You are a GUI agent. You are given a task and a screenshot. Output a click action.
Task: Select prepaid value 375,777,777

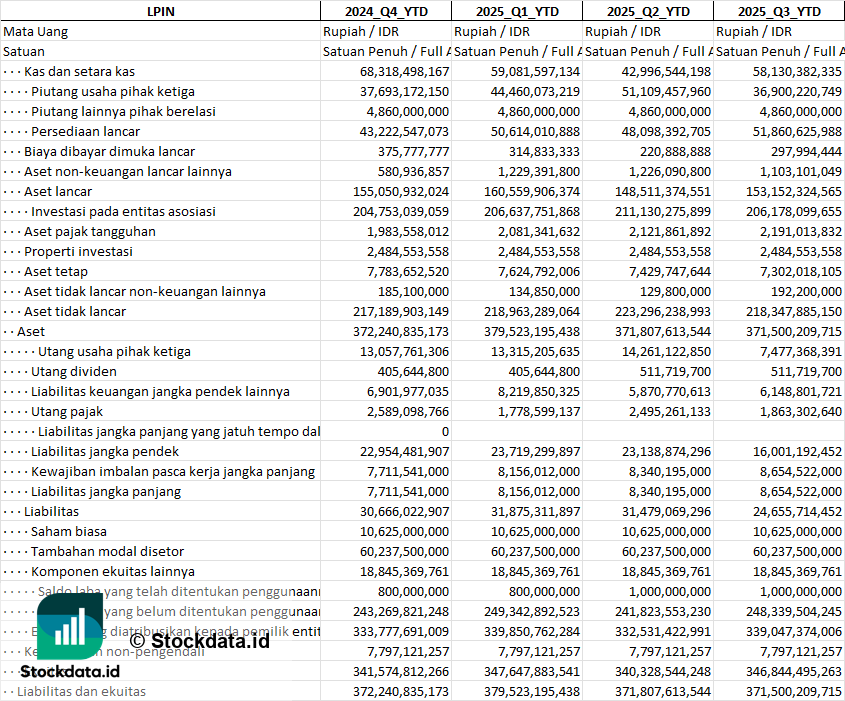pyautogui.click(x=413, y=151)
